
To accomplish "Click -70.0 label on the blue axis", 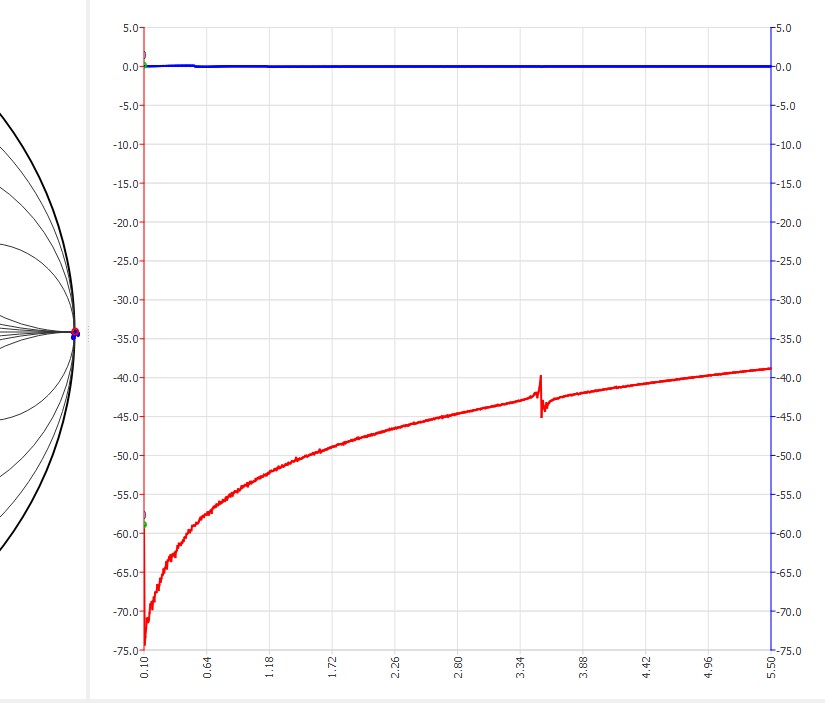I will point(789,611).
